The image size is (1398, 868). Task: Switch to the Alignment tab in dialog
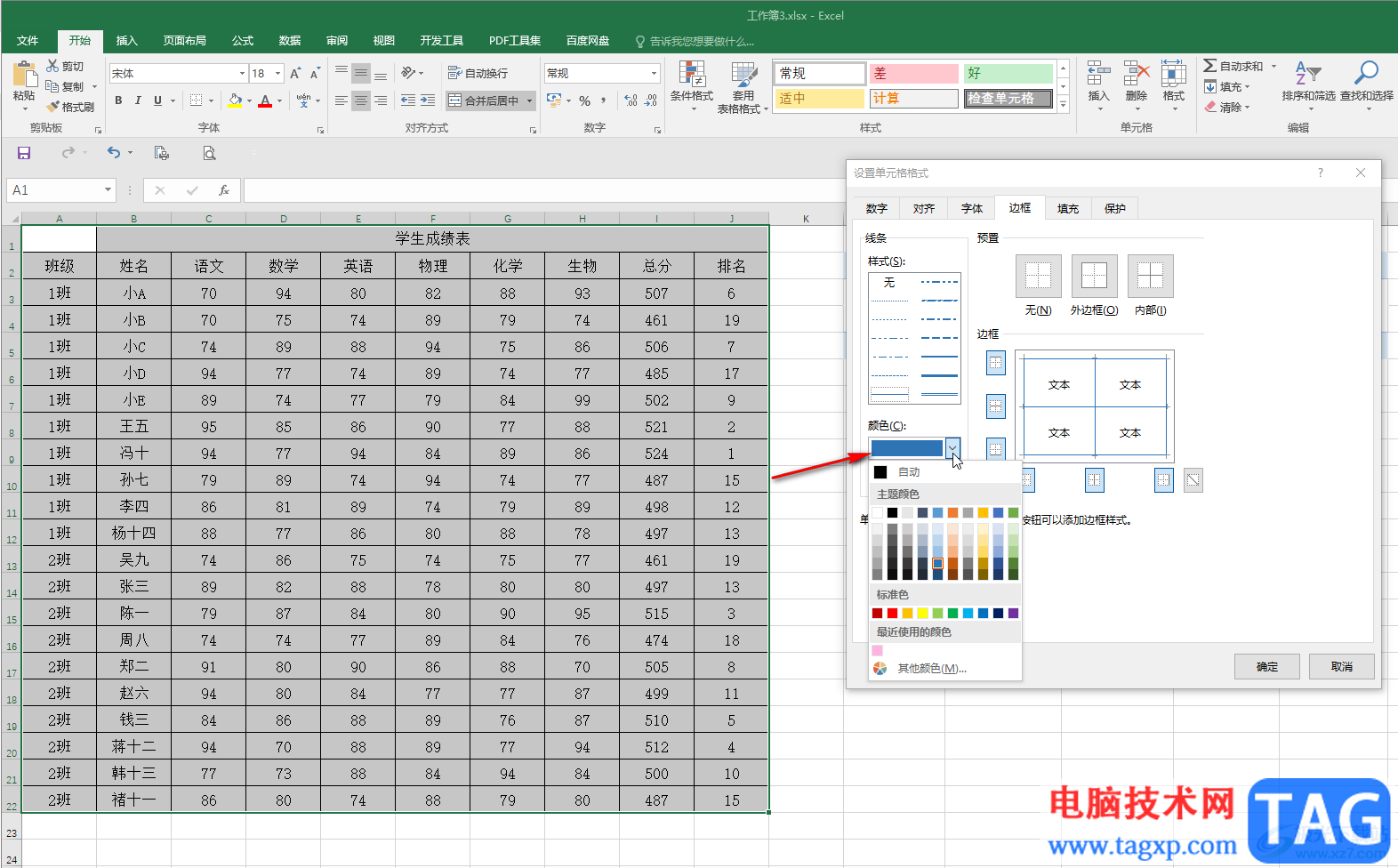[x=923, y=208]
